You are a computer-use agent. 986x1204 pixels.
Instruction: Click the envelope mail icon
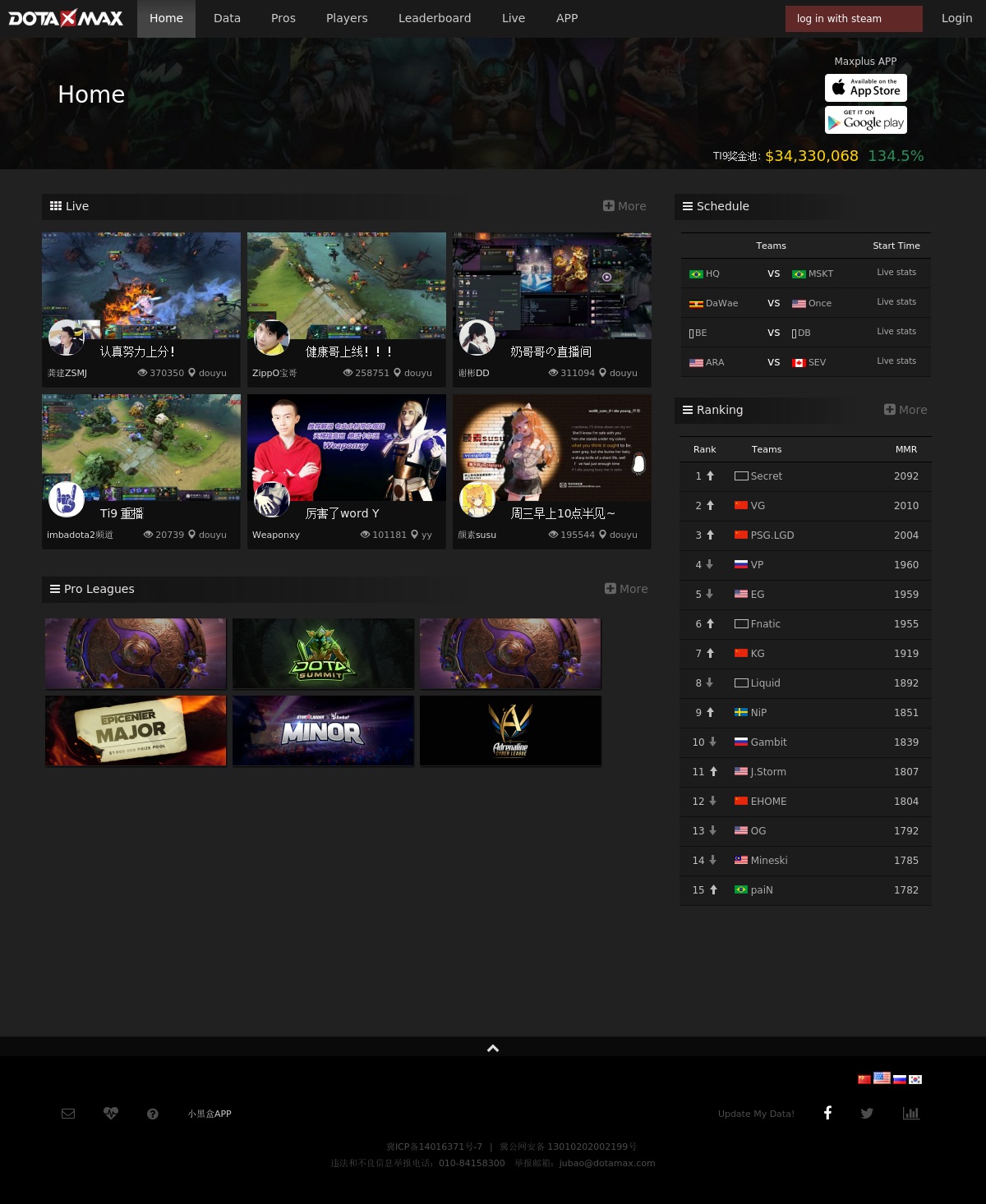tap(68, 1114)
